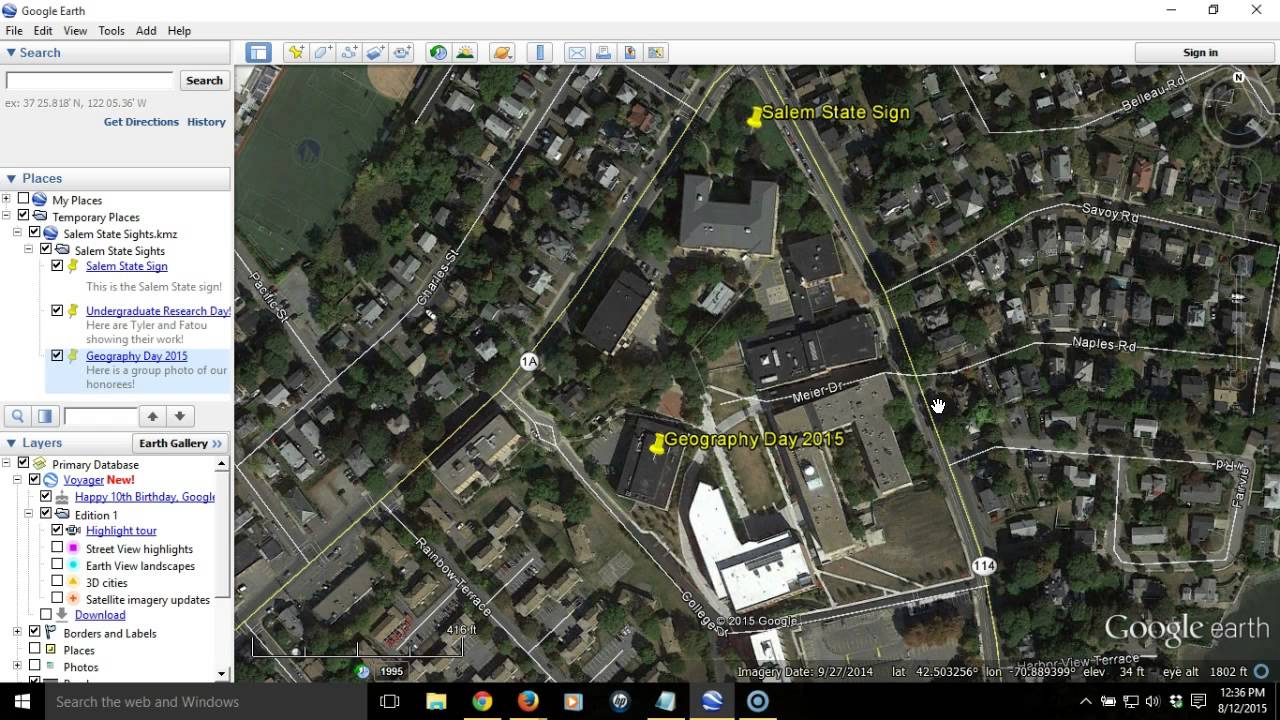Uncheck the Salem State Sign placemark checkbox
This screenshot has width=1280, height=720.
click(57, 266)
